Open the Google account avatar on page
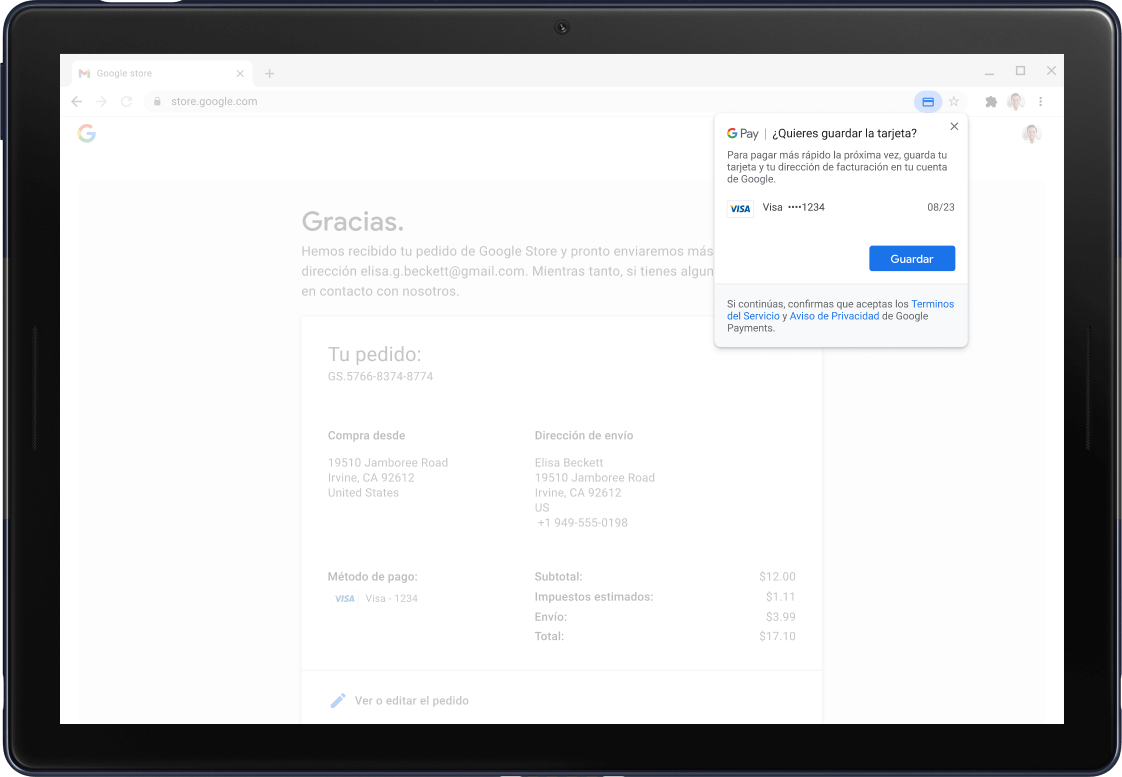 [x=1031, y=134]
